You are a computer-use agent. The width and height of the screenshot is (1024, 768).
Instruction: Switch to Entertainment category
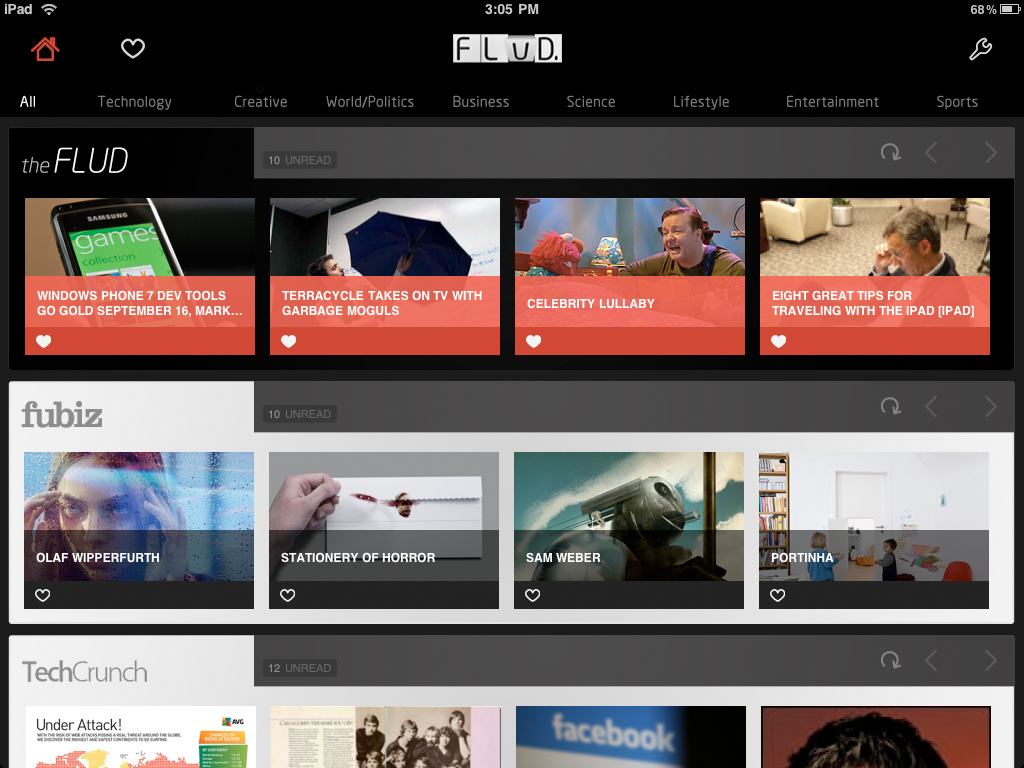[832, 102]
